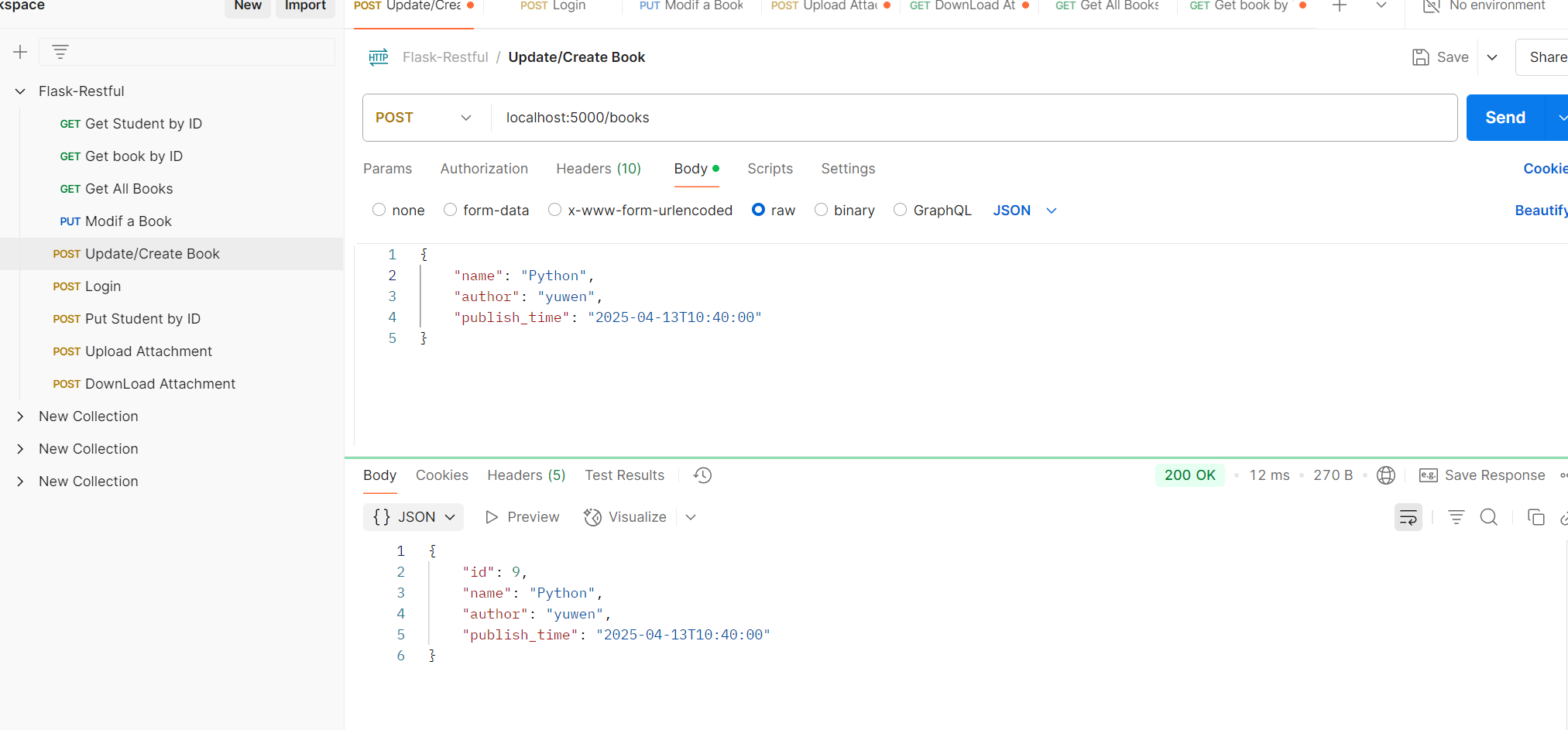Click the plus icon to create a new collection
Screen dimensions: 1568x730
[20, 52]
